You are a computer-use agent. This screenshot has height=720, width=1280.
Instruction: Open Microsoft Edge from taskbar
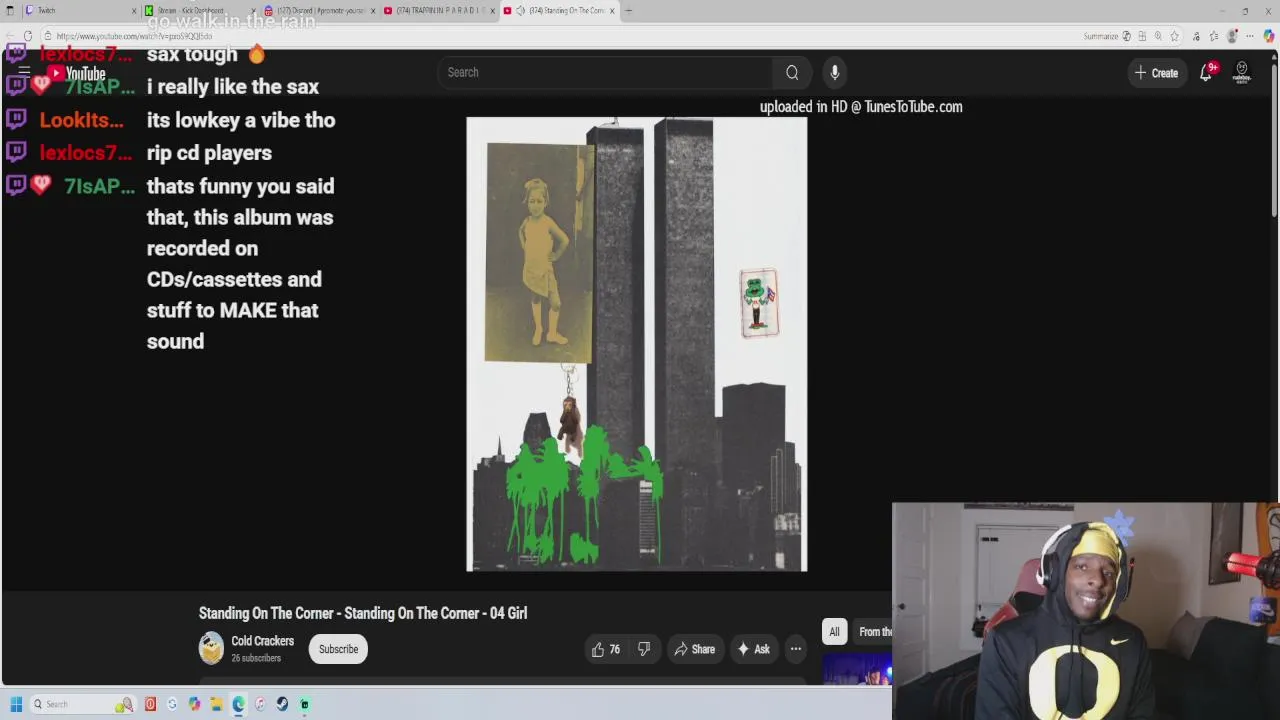238,704
